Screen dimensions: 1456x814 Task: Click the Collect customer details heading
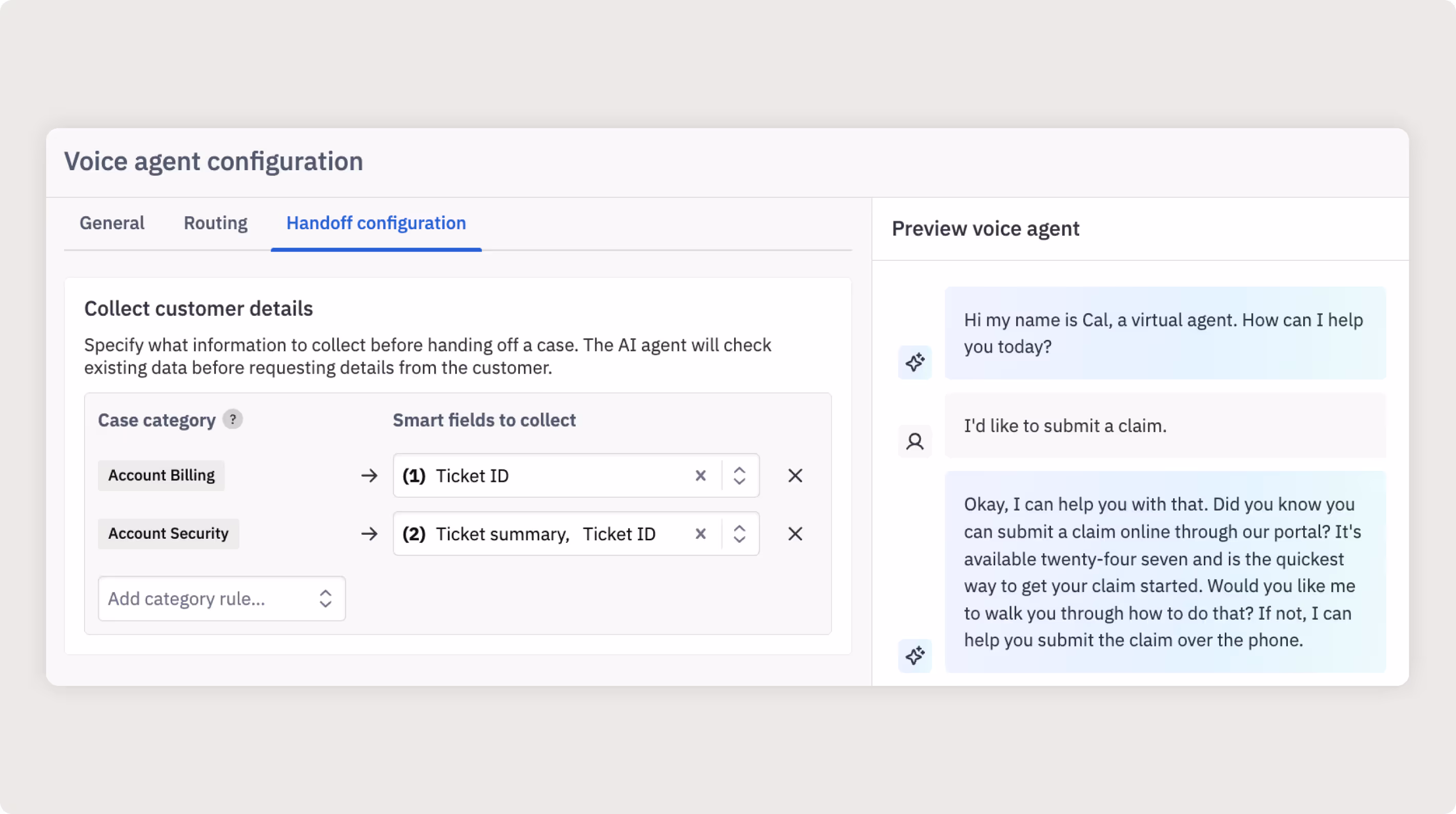point(198,309)
